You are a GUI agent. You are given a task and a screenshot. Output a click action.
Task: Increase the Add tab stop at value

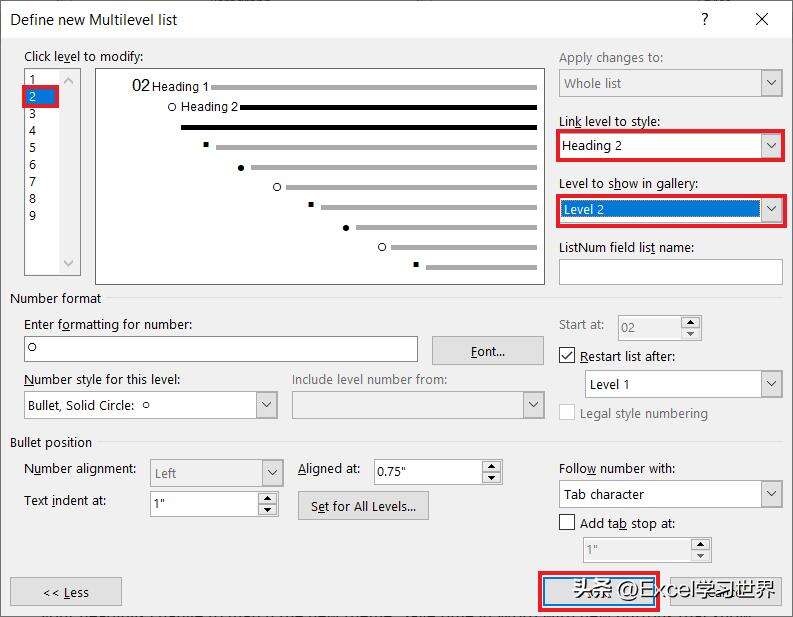(x=700, y=544)
